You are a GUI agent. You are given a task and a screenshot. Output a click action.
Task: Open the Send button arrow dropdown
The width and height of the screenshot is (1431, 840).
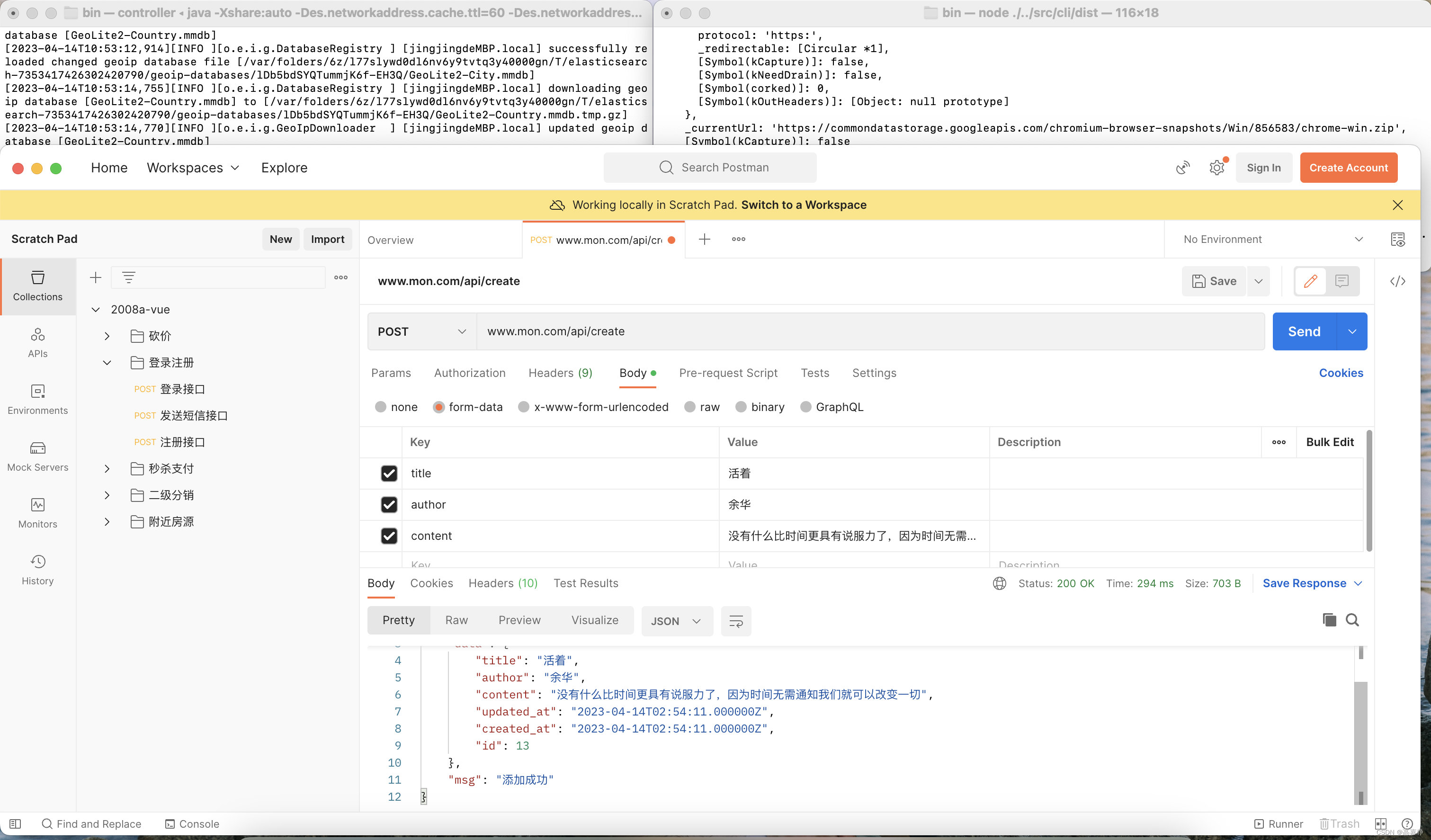(1352, 331)
